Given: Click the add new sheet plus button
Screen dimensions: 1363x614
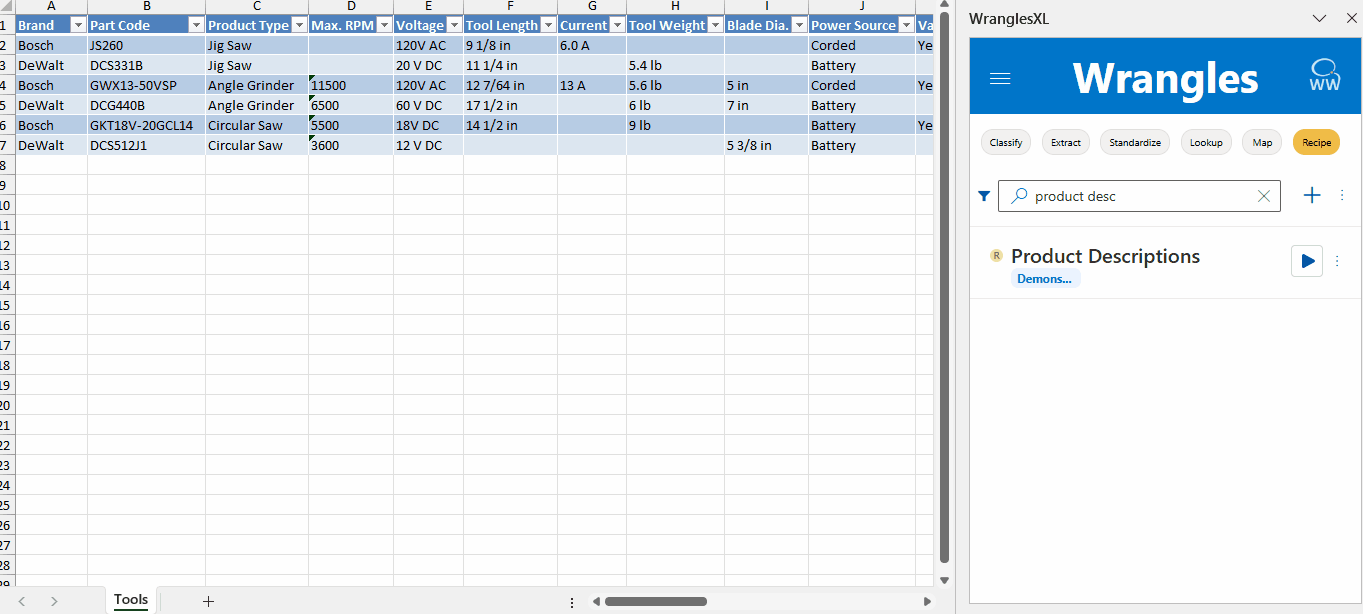Looking at the screenshot, I should 208,600.
